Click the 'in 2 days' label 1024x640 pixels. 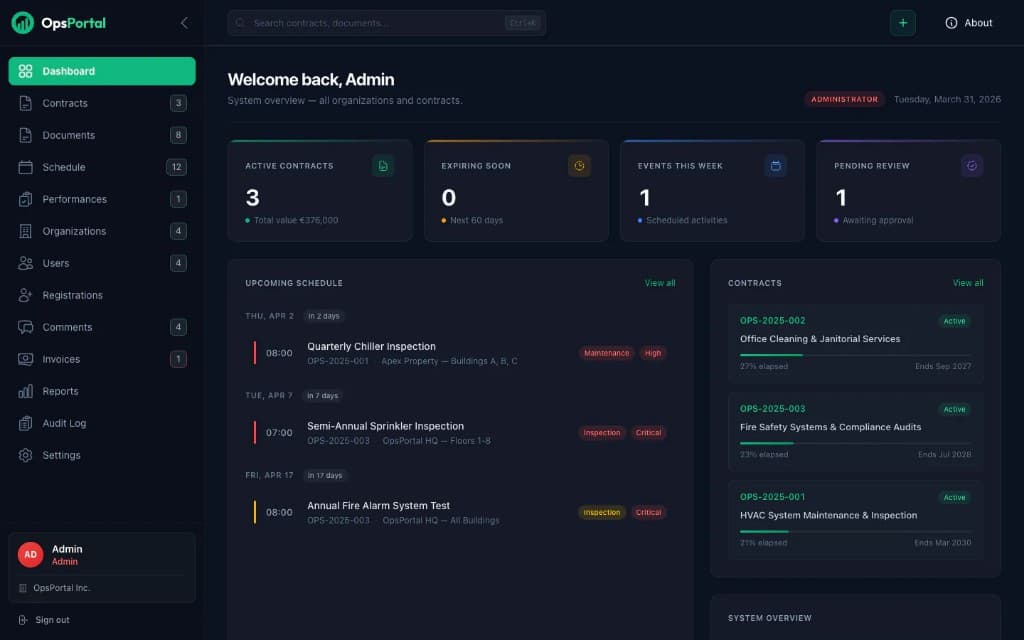pos(323,316)
